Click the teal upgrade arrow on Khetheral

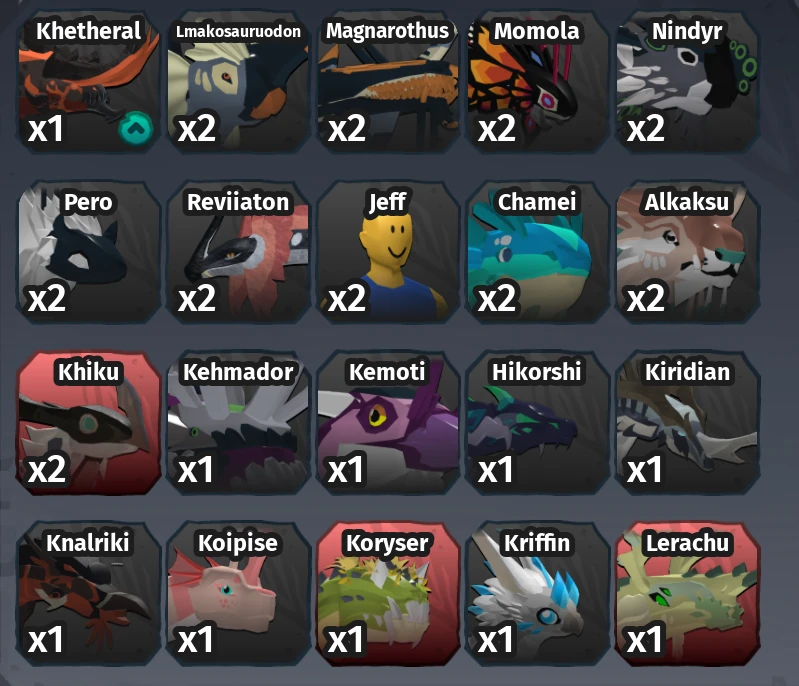pos(136,128)
